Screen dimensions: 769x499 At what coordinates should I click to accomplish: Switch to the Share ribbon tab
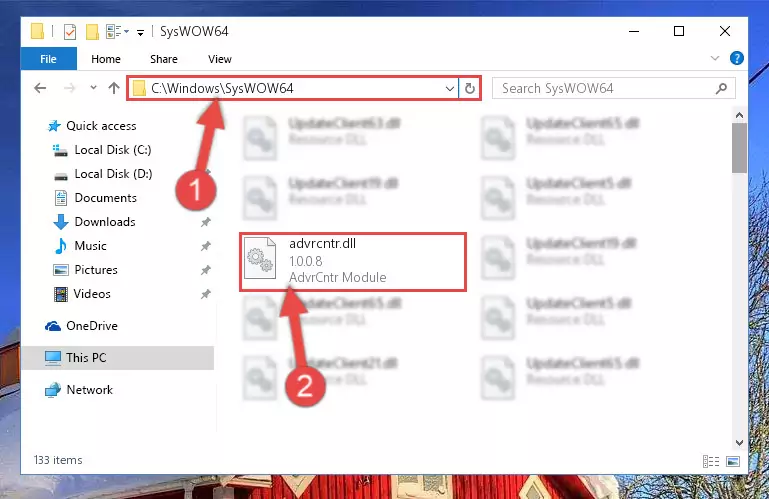click(x=164, y=59)
